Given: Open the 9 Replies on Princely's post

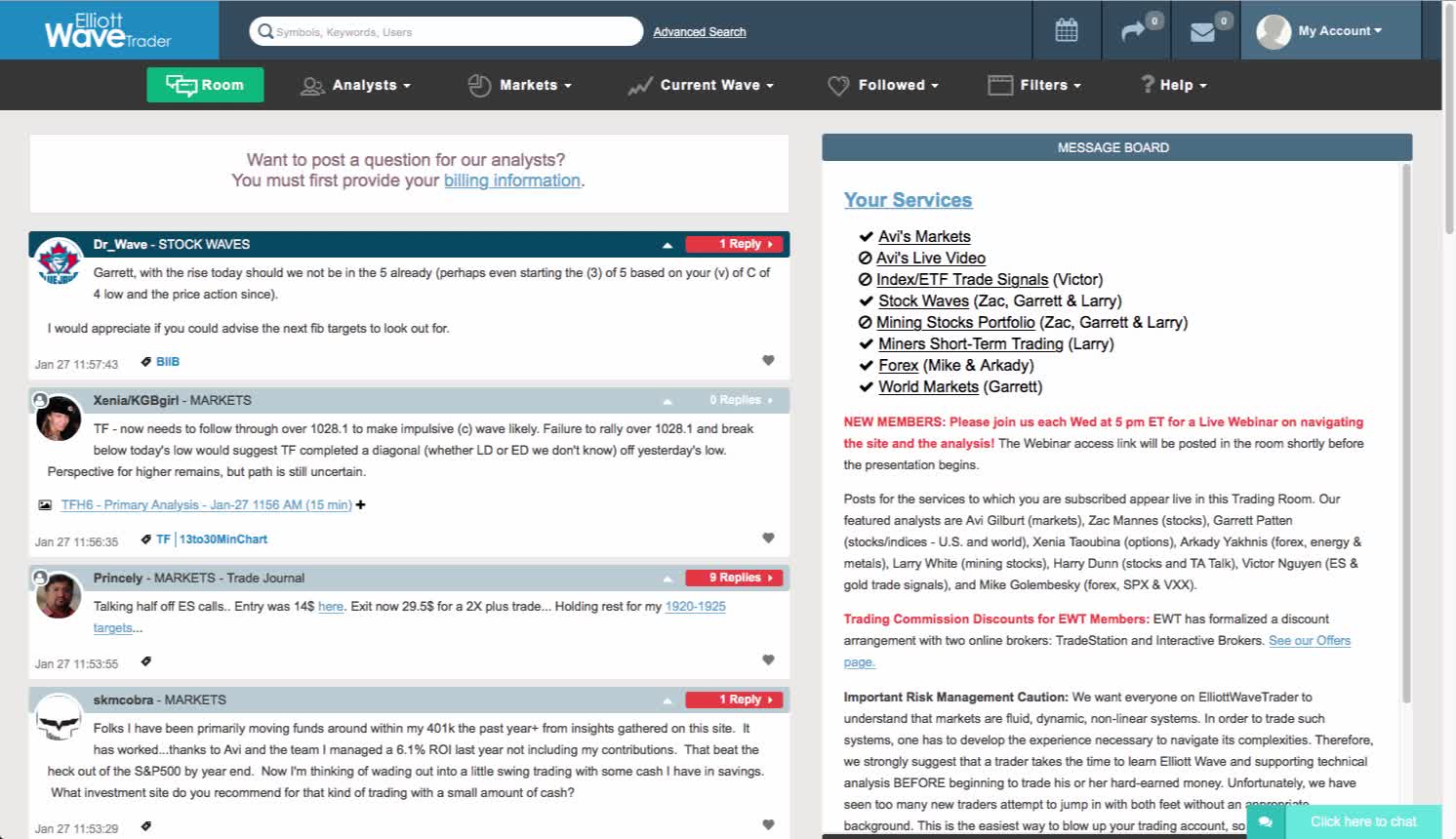Looking at the screenshot, I should (x=735, y=578).
